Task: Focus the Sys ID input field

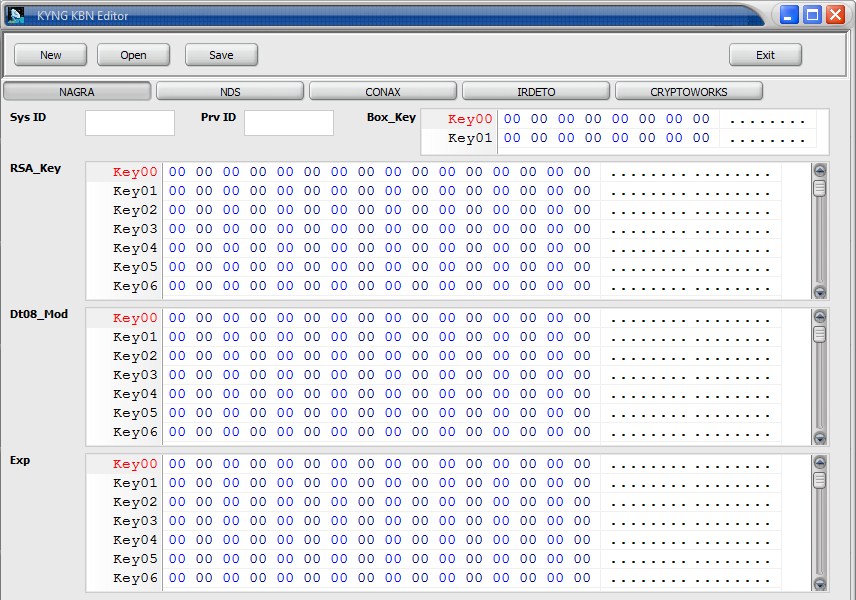Action: click(130, 123)
